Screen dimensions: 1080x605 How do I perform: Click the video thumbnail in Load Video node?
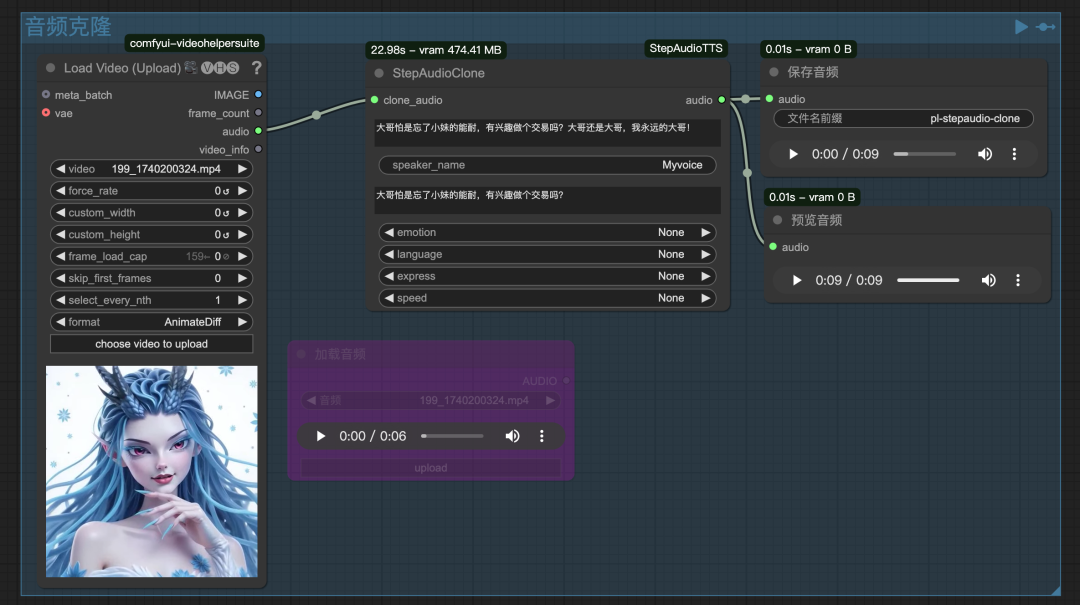pos(151,472)
